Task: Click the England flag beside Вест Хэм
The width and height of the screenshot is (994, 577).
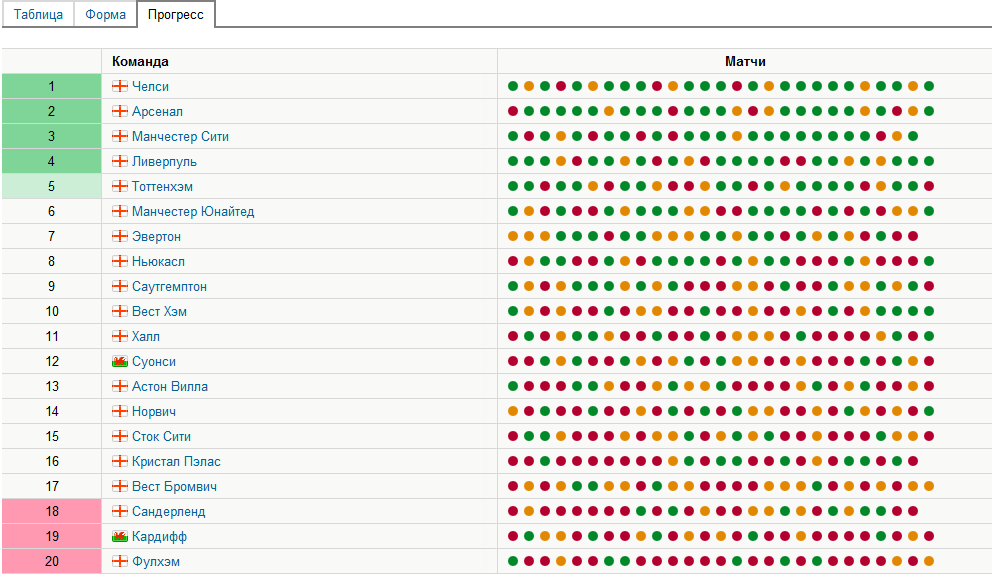Action: click(120, 311)
